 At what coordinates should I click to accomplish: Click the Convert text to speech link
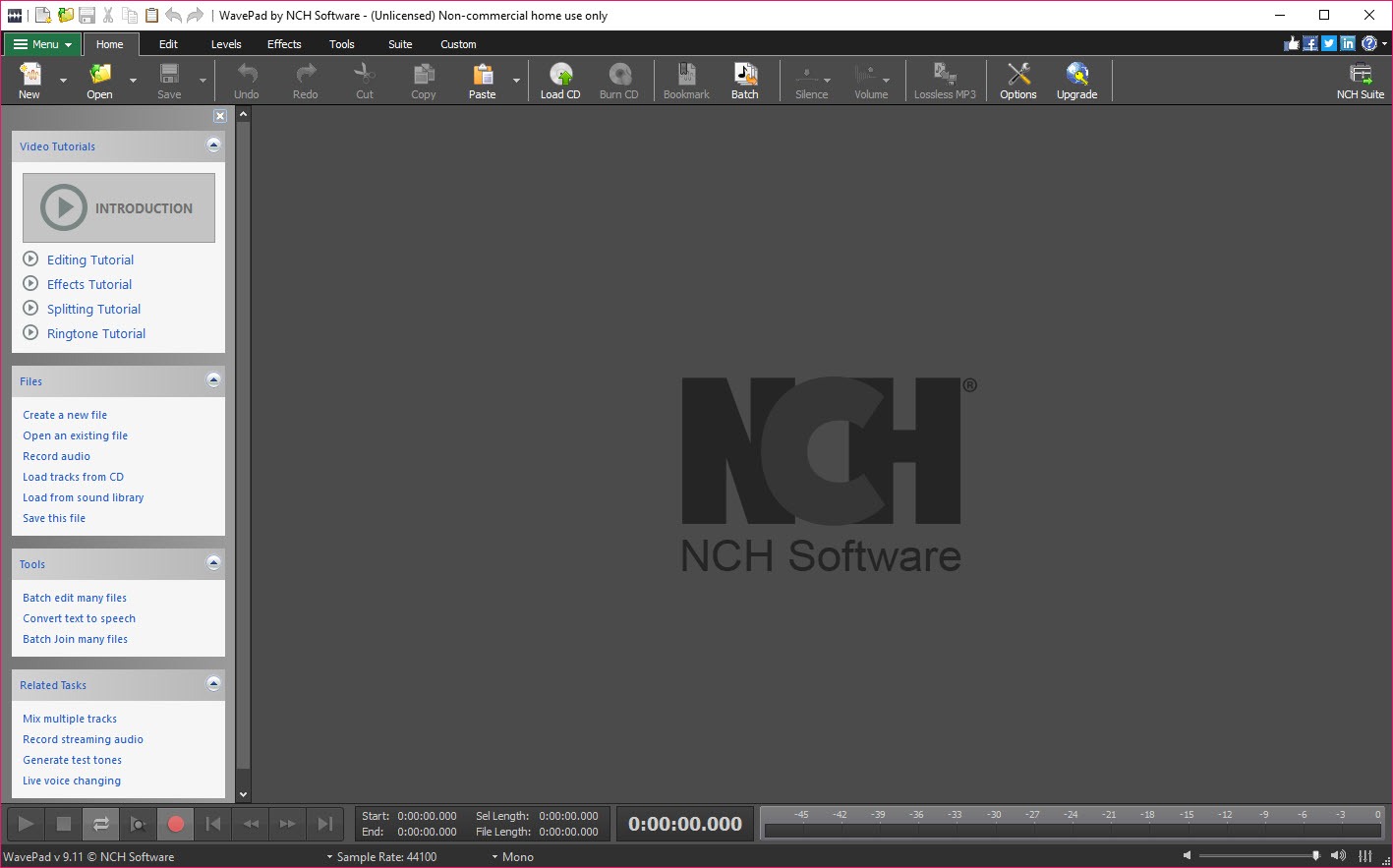80,618
